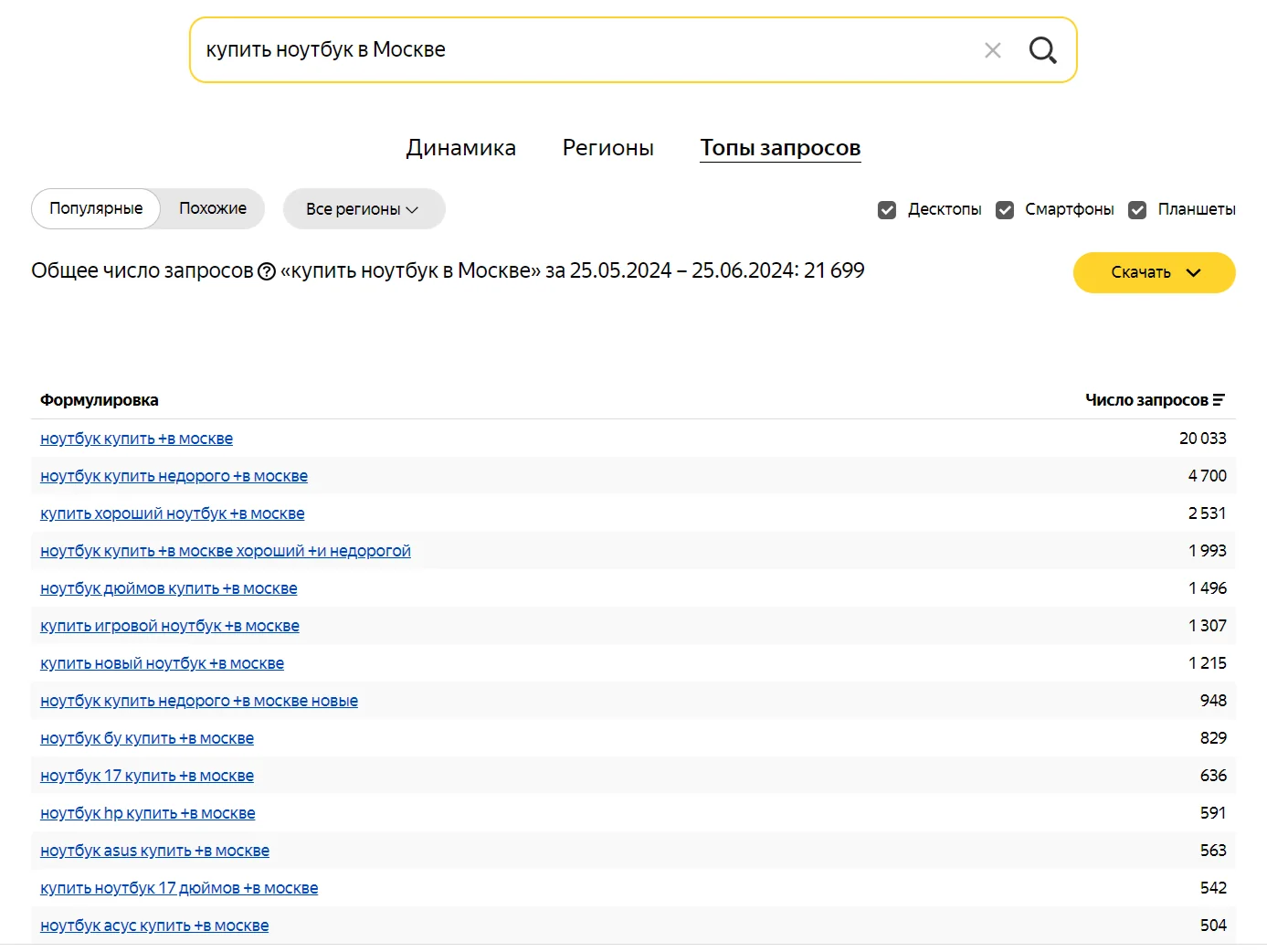
Task: Click the query count value 1 215
Action: click(1207, 663)
